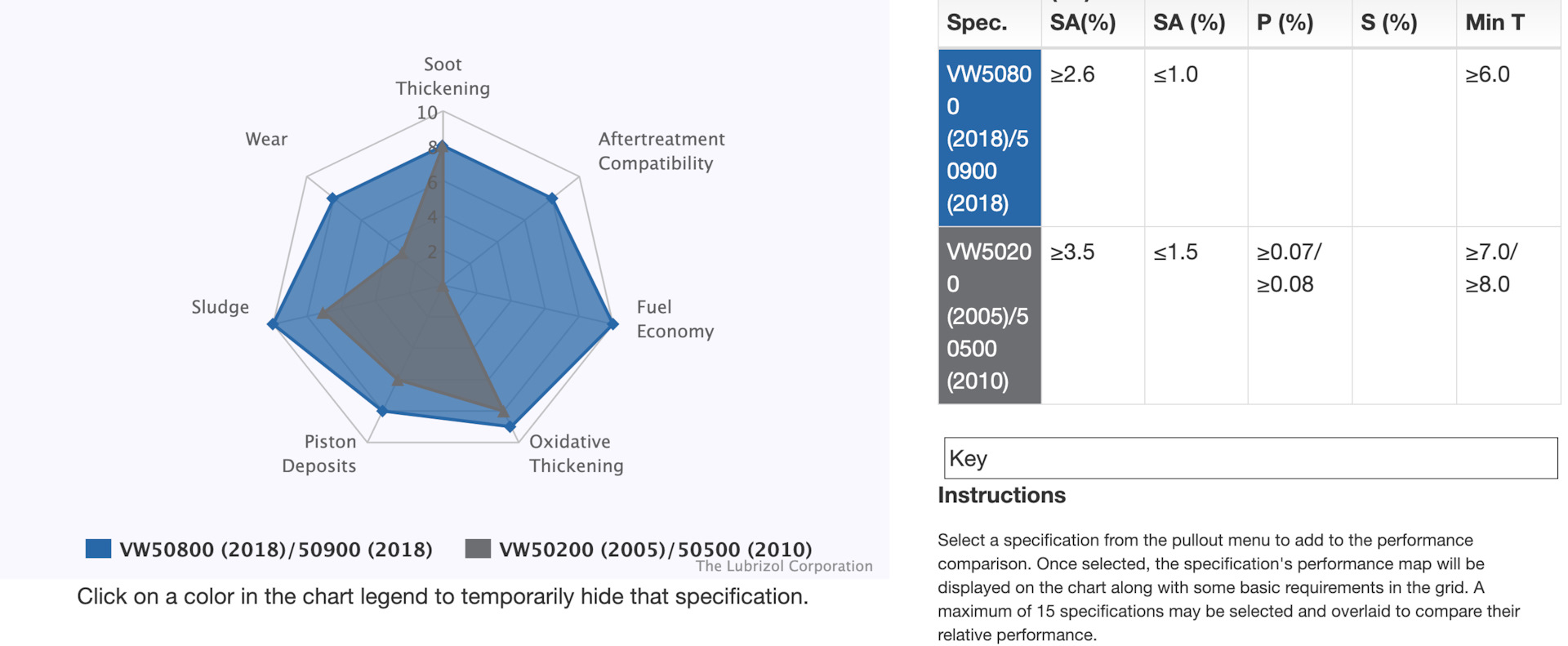Select gray triangle marker on Wear axis
1568x646 pixels.
click(x=401, y=254)
